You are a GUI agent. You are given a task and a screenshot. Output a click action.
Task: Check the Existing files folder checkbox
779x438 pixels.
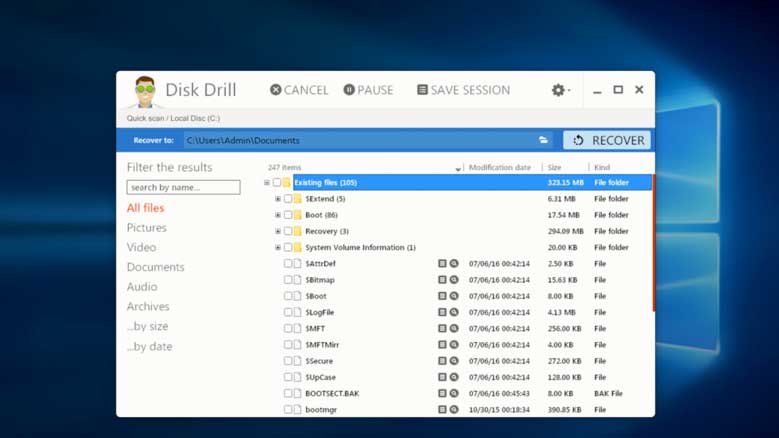[277, 183]
